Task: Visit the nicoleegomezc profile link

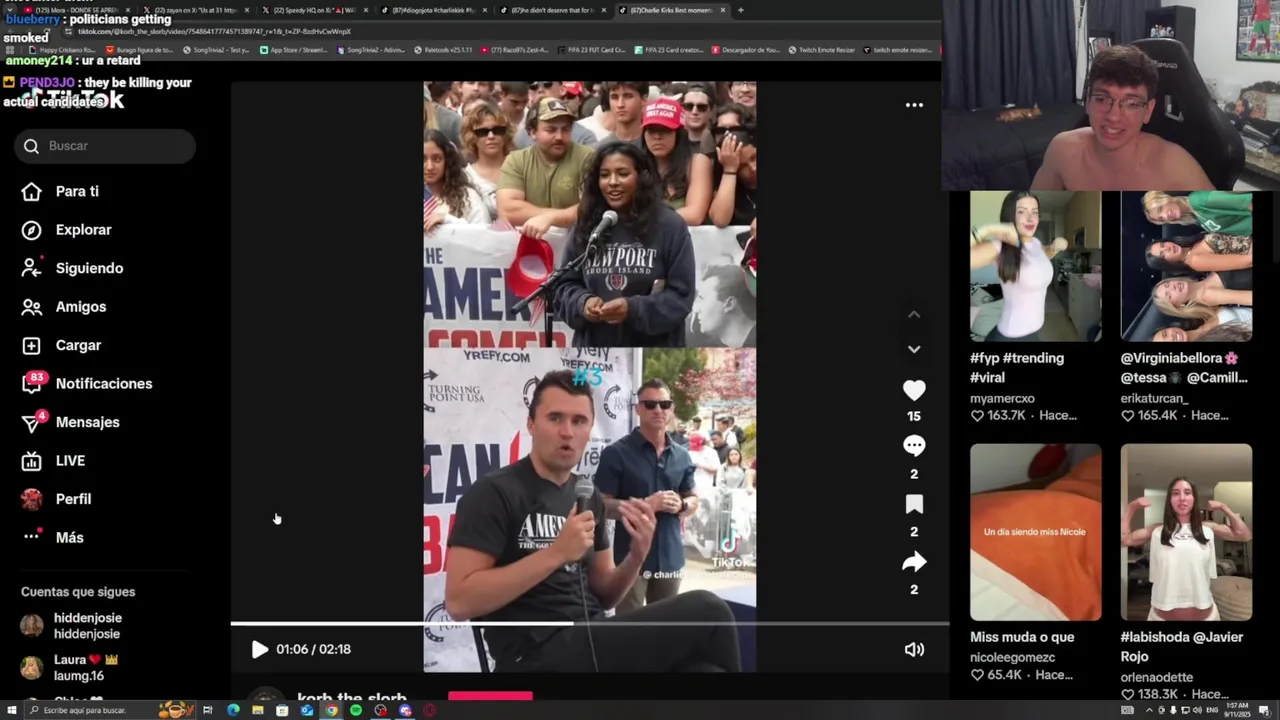Action: click(1012, 657)
